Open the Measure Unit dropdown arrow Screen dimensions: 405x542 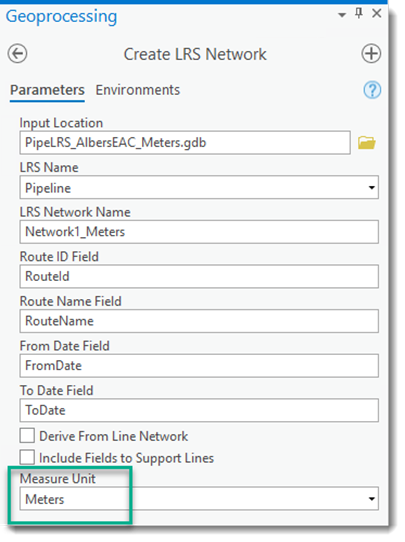point(371,499)
